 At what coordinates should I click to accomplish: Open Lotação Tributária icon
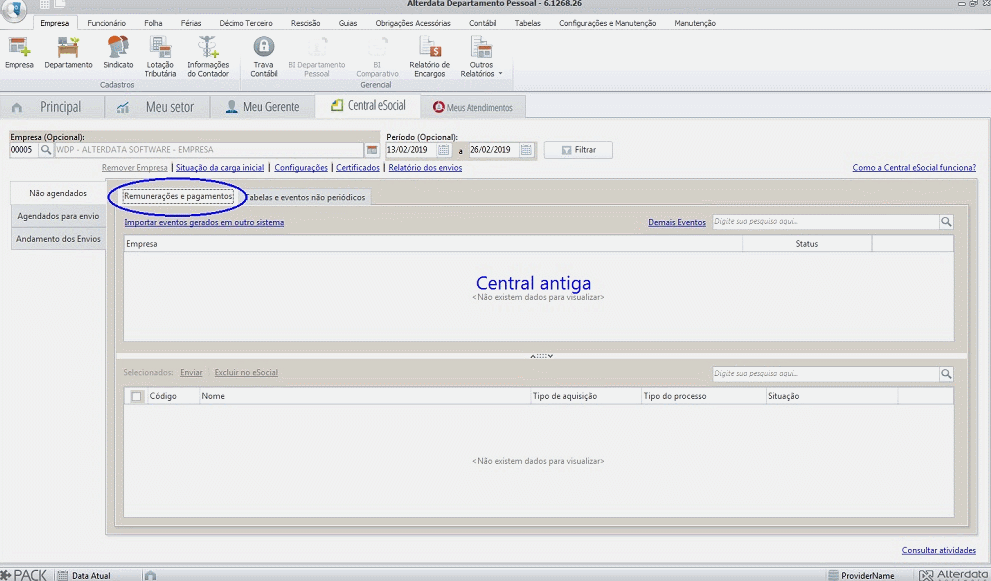pyautogui.click(x=160, y=57)
